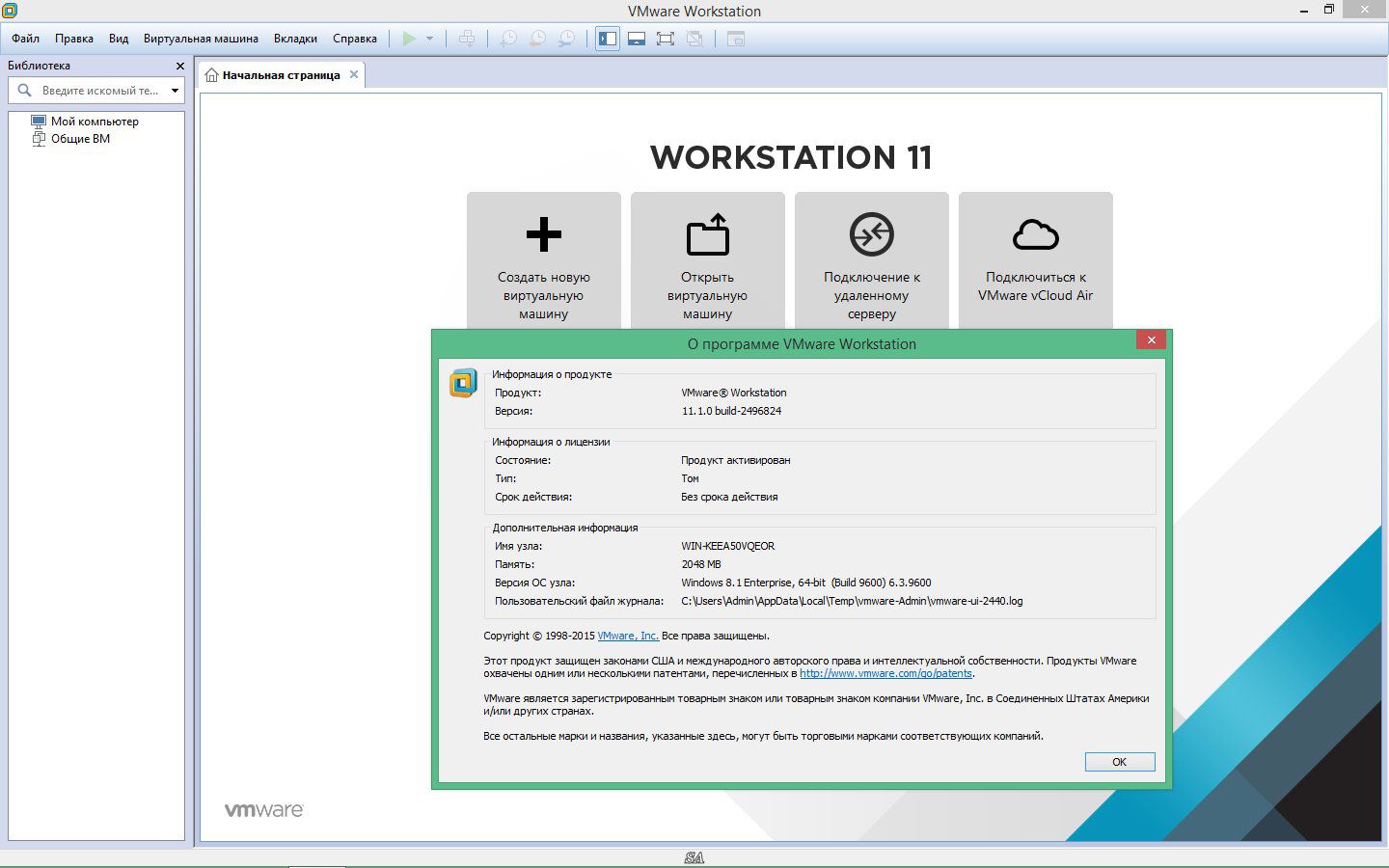Image resolution: width=1389 pixels, height=868 pixels.
Task: Toggle the library sidebar view icon
Action: pos(608,39)
